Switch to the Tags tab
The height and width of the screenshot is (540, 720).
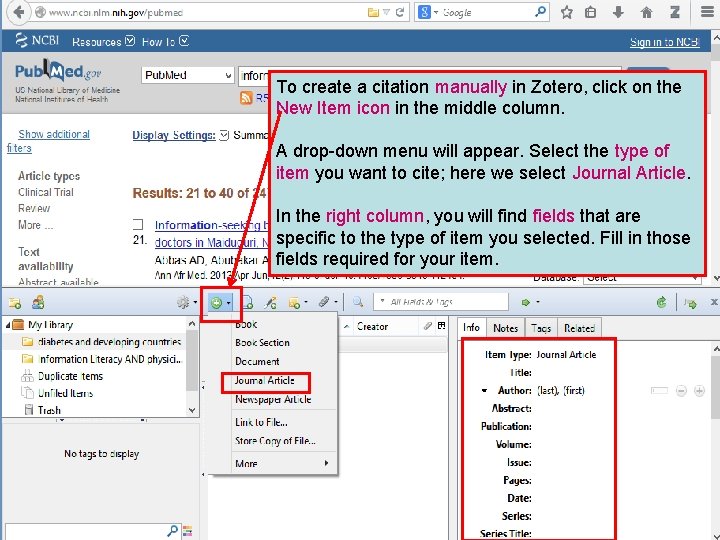pos(541,328)
